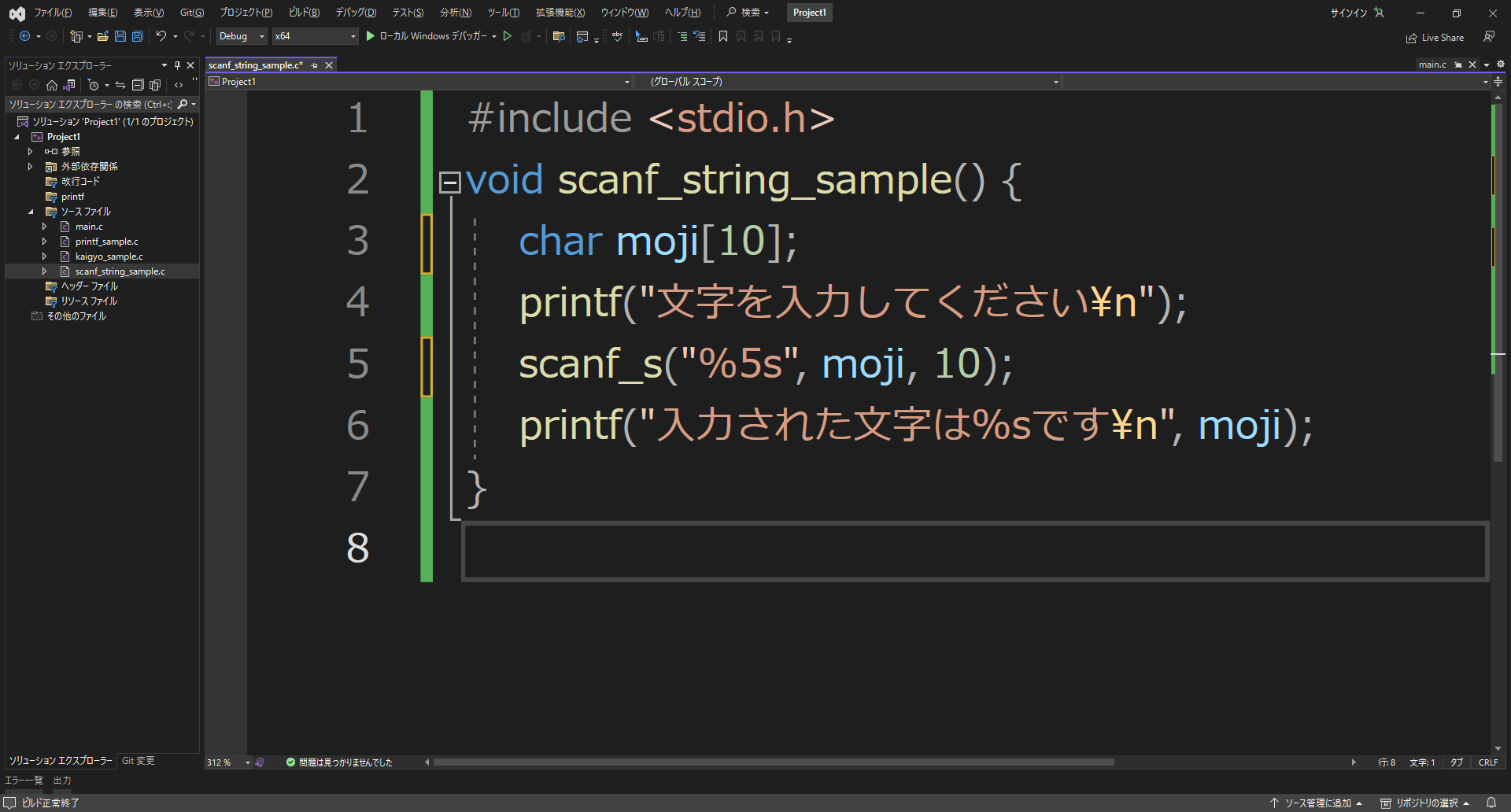This screenshot has height=812, width=1511.
Task: Click the Open File folder icon
Action: coord(103,36)
